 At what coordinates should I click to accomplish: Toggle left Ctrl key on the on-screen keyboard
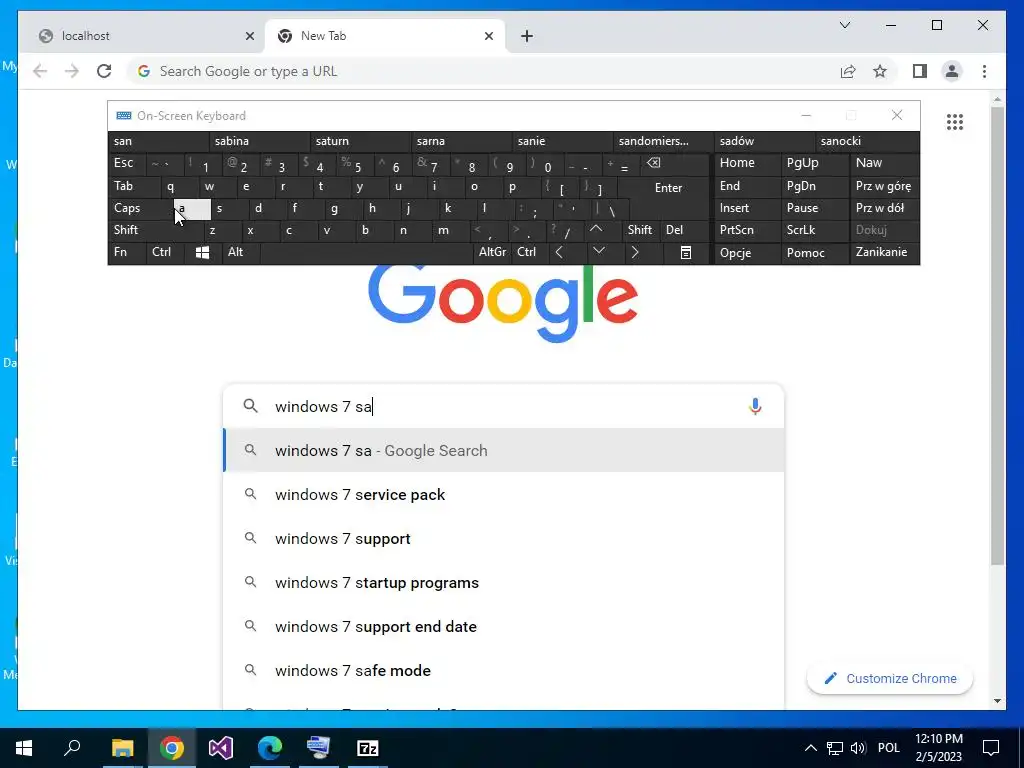pos(165,252)
